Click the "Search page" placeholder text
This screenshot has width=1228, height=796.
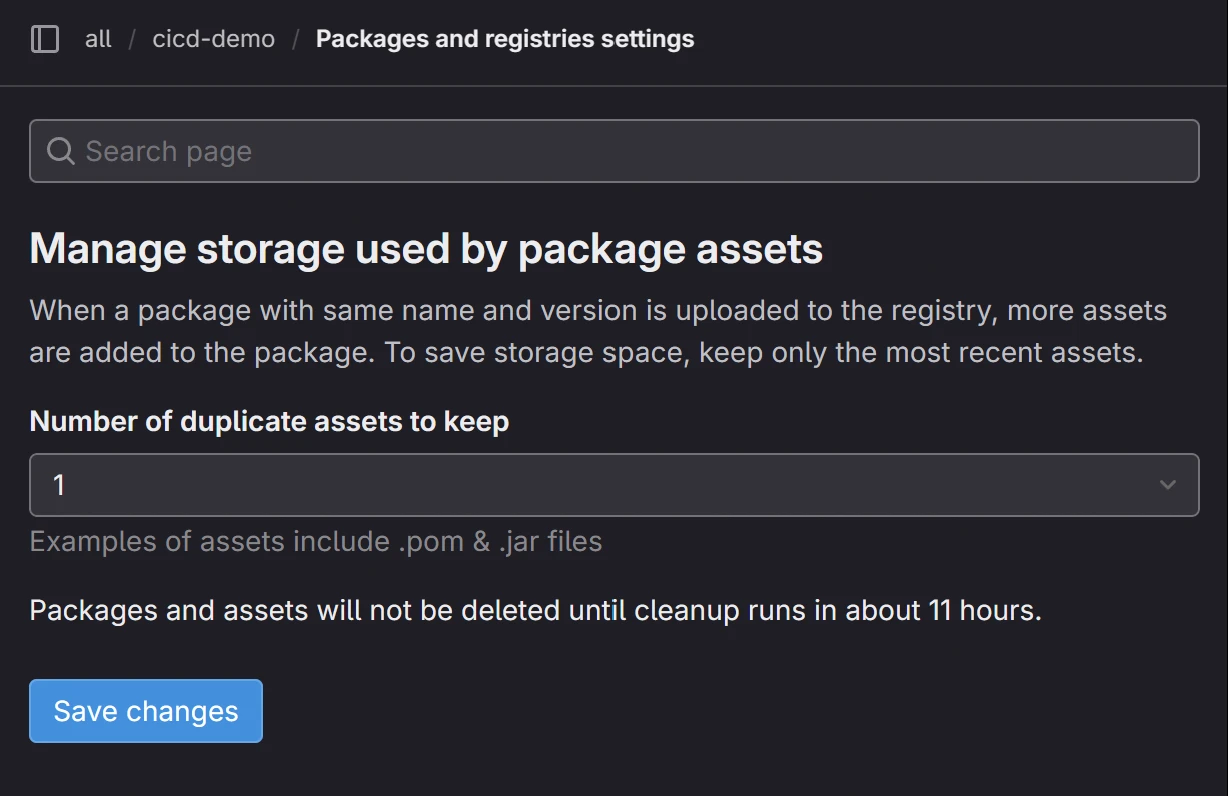[169, 151]
